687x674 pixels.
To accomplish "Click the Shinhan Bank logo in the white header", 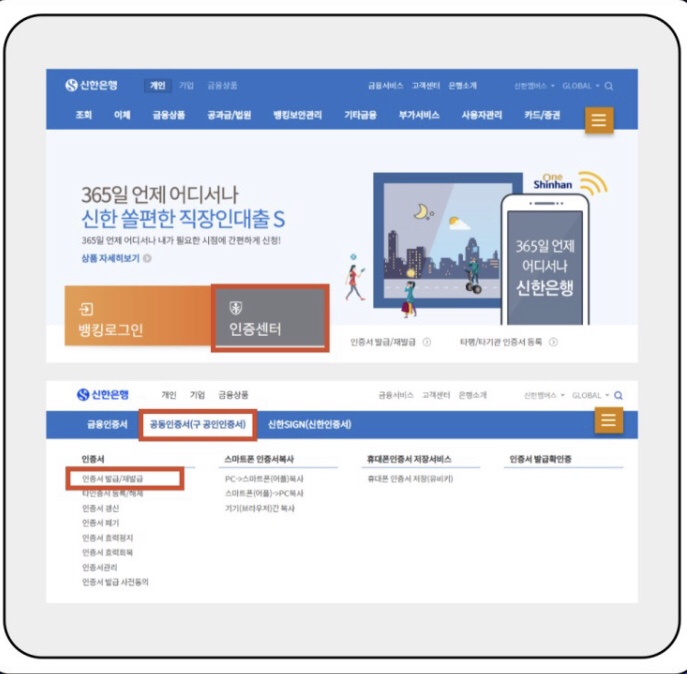I will click(103, 394).
